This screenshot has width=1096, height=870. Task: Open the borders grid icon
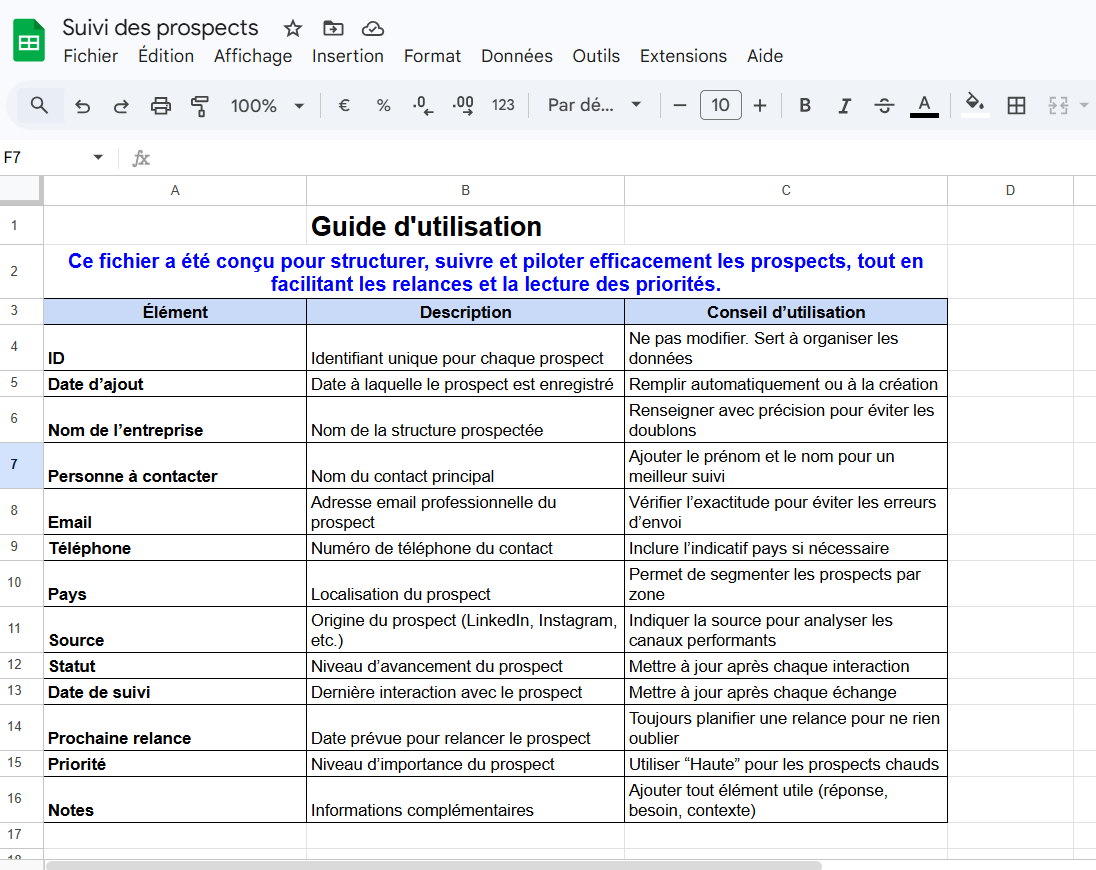(x=1016, y=106)
